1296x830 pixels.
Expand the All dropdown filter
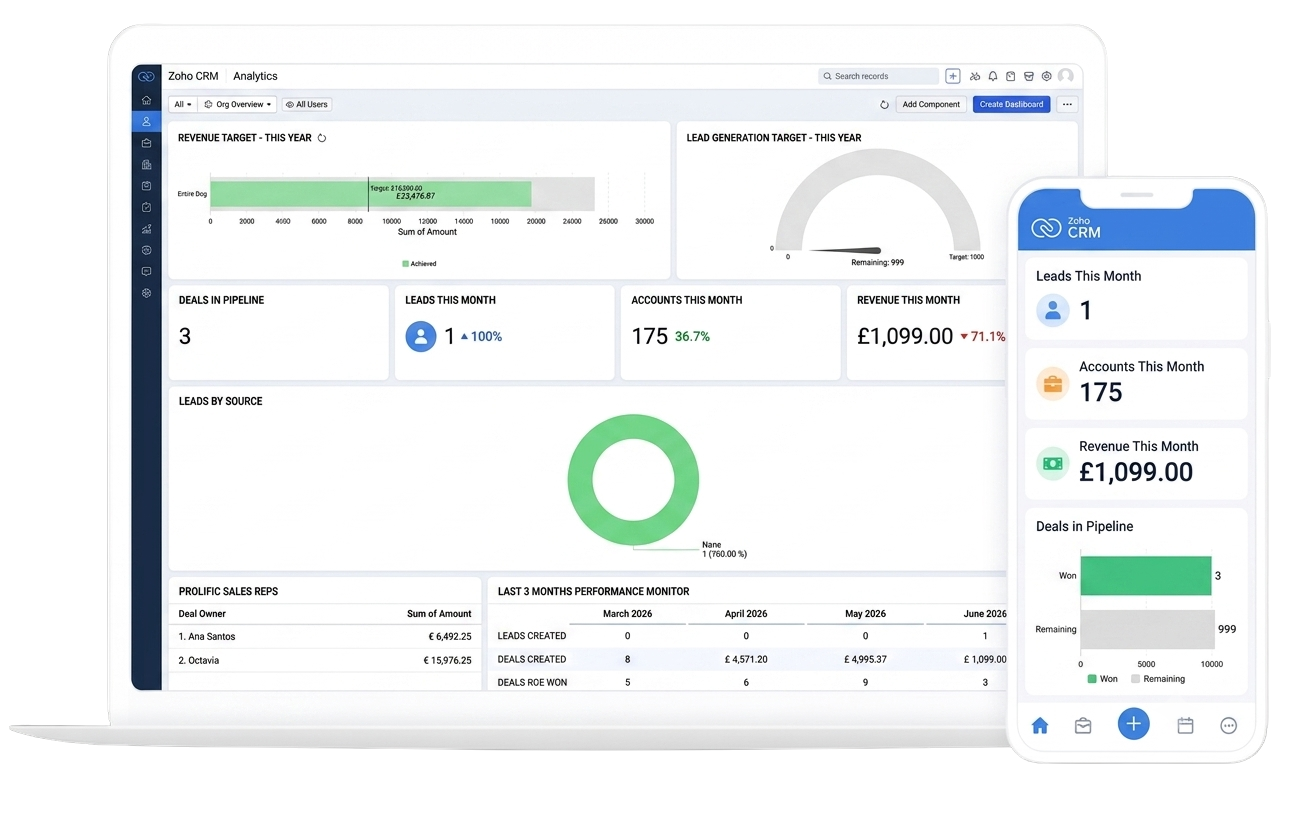coord(183,104)
